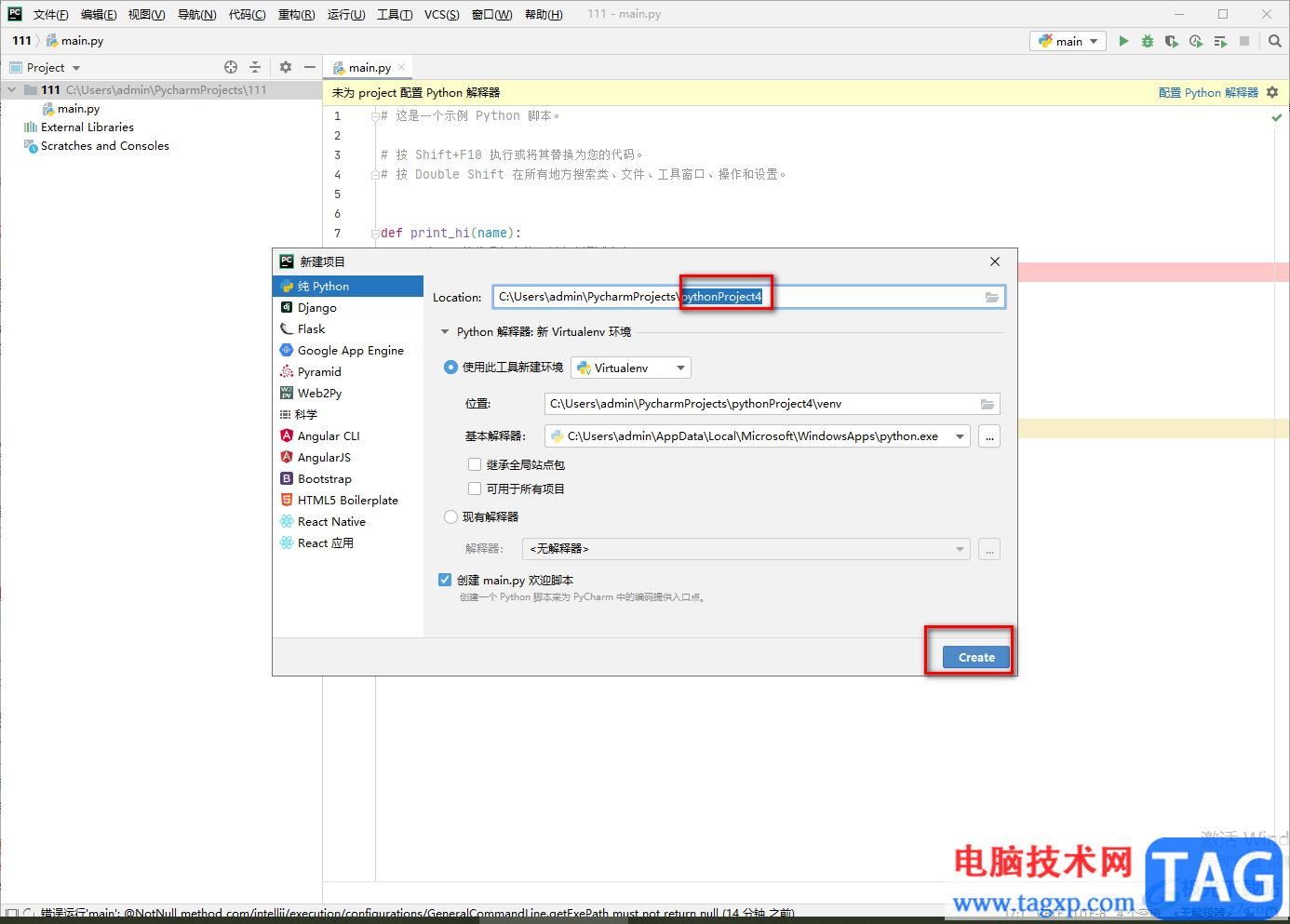Click the locate/select opened file target icon
The height and width of the screenshot is (924, 1290).
pyautogui.click(x=231, y=67)
